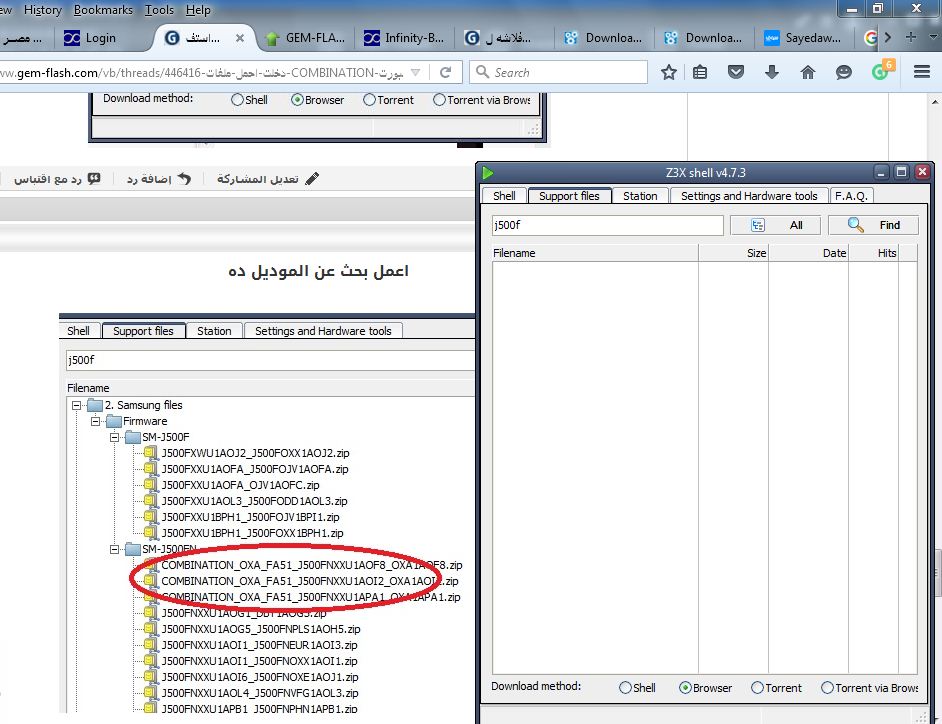The image size is (942, 724).
Task: Select Browser download method in Z3X shell window
Action: 685,688
